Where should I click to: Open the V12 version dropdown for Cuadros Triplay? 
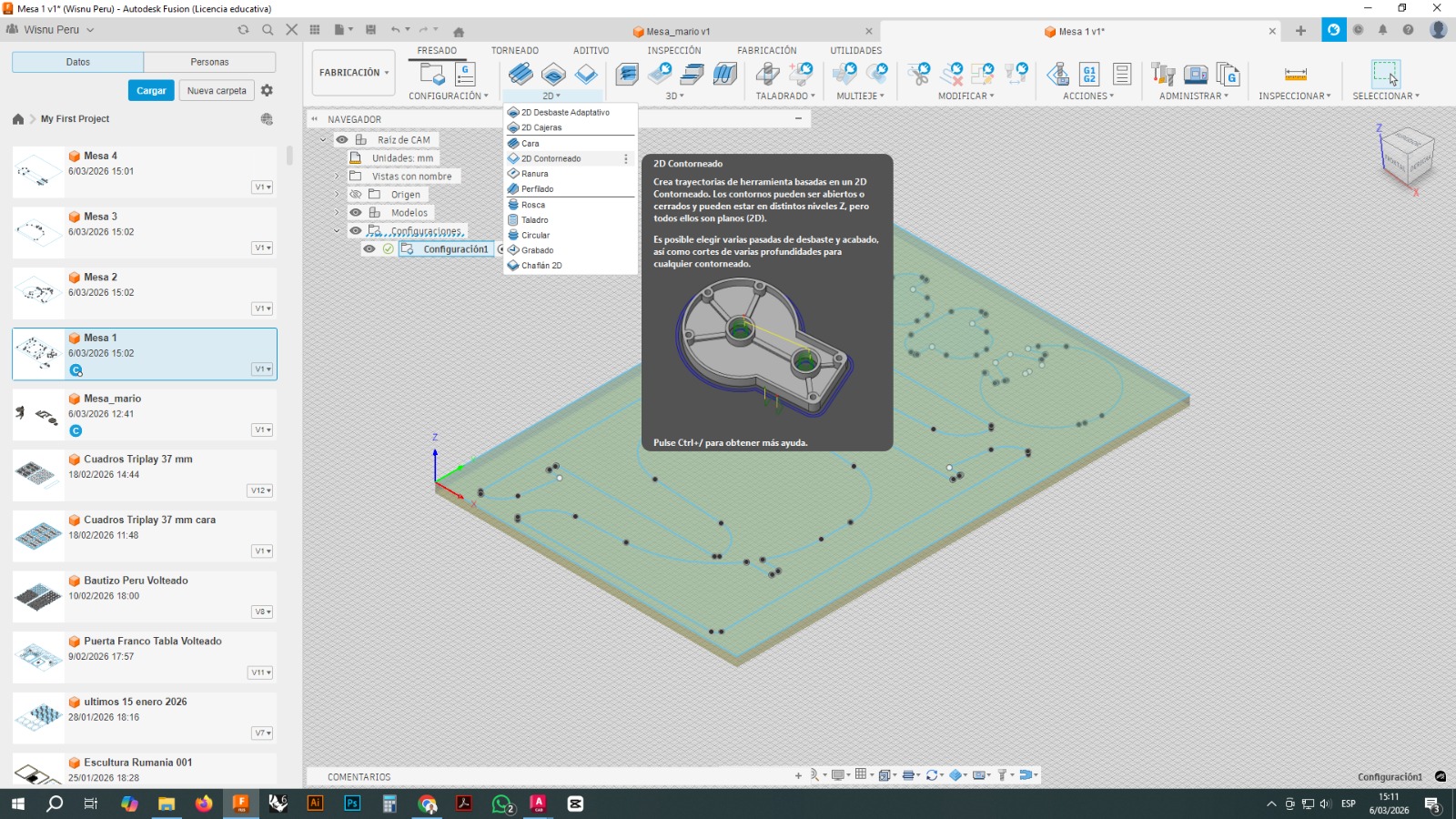tap(260, 490)
